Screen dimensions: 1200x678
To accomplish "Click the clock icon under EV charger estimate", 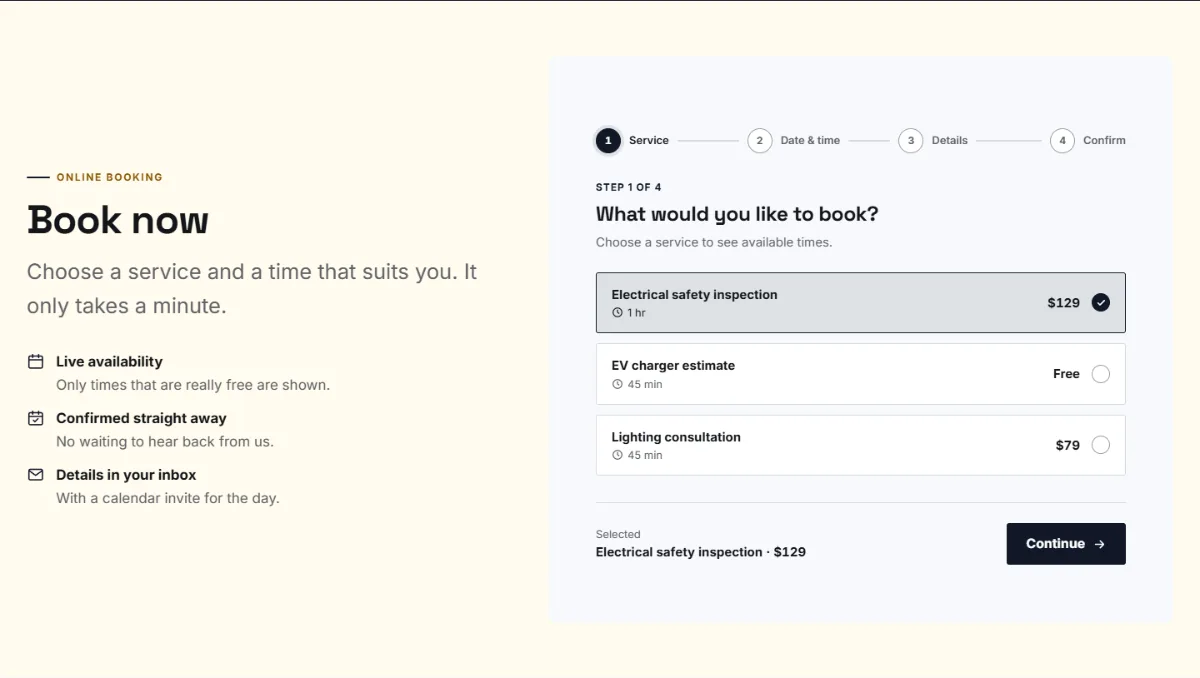I will (617, 384).
